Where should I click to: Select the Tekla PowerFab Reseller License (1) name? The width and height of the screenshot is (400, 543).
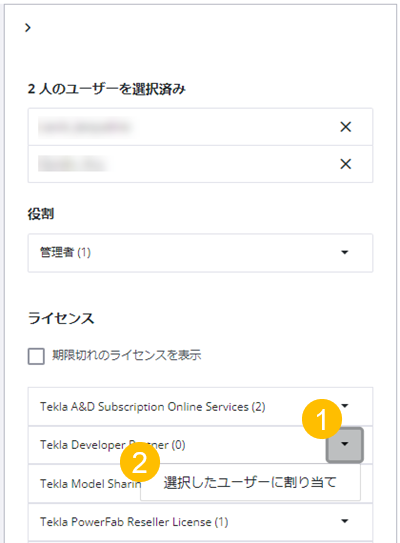coord(134,522)
